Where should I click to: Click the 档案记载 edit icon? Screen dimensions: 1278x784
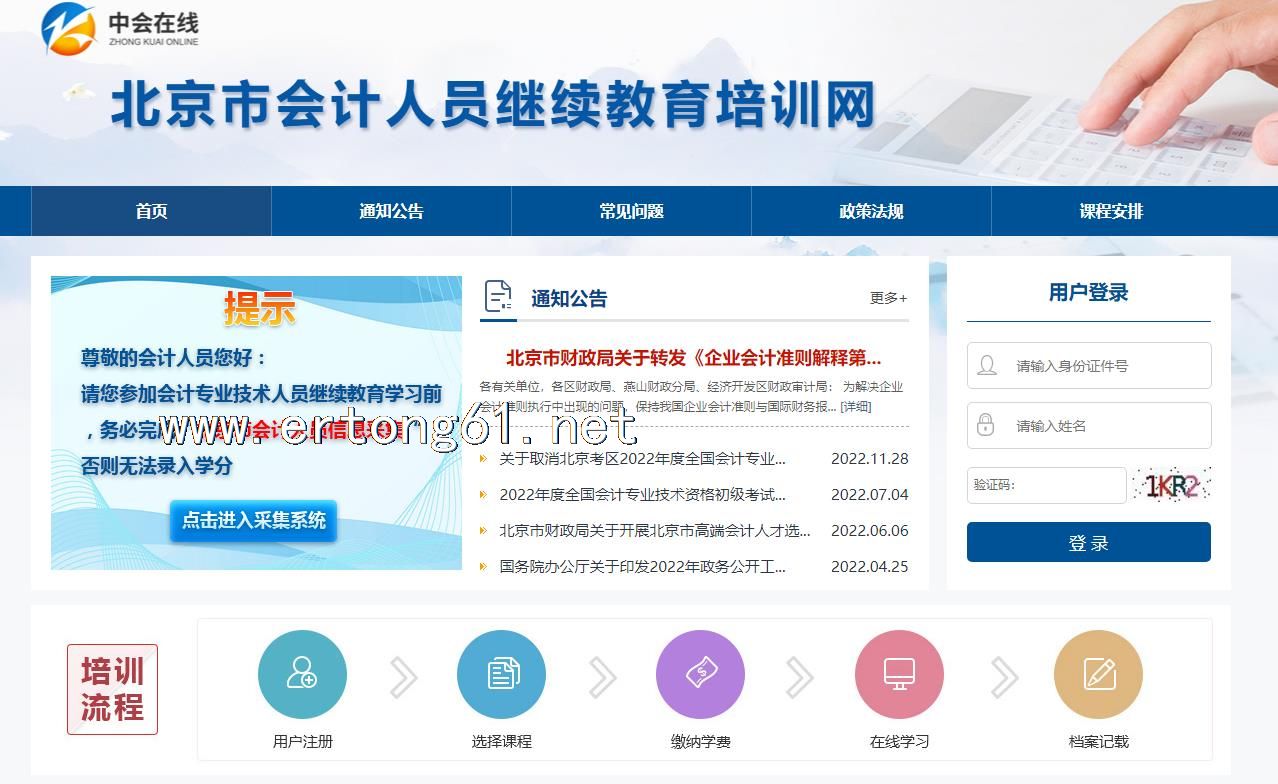[1098, 674]
